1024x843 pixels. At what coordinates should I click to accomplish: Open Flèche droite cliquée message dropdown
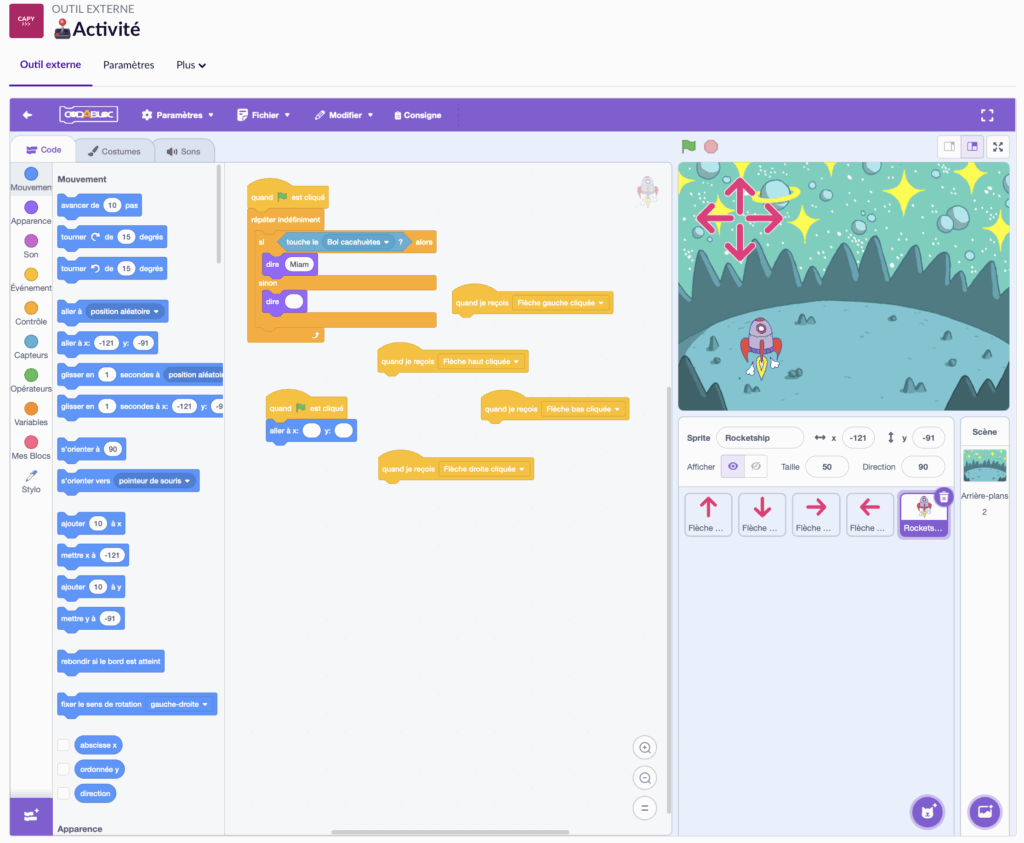tap(484, 469)
